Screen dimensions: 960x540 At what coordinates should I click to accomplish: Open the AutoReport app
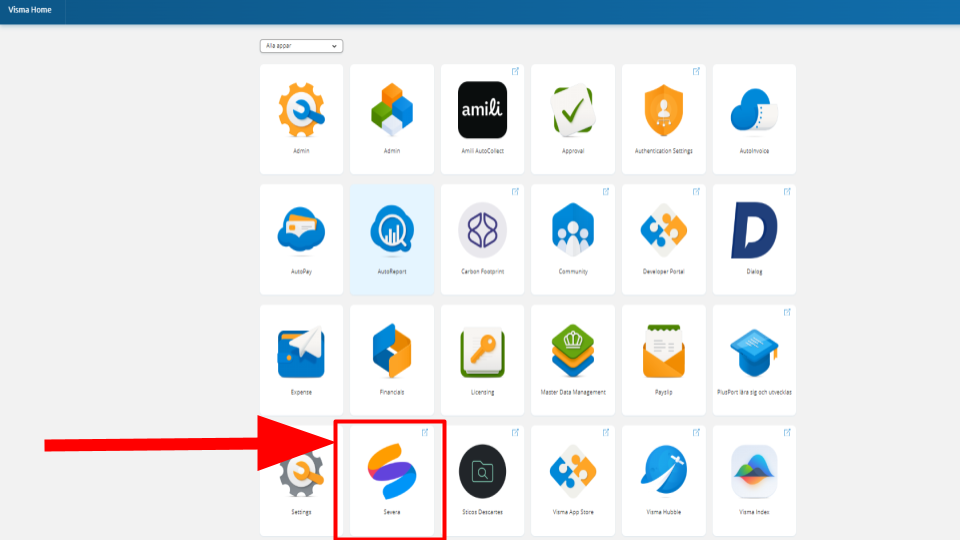392,239
